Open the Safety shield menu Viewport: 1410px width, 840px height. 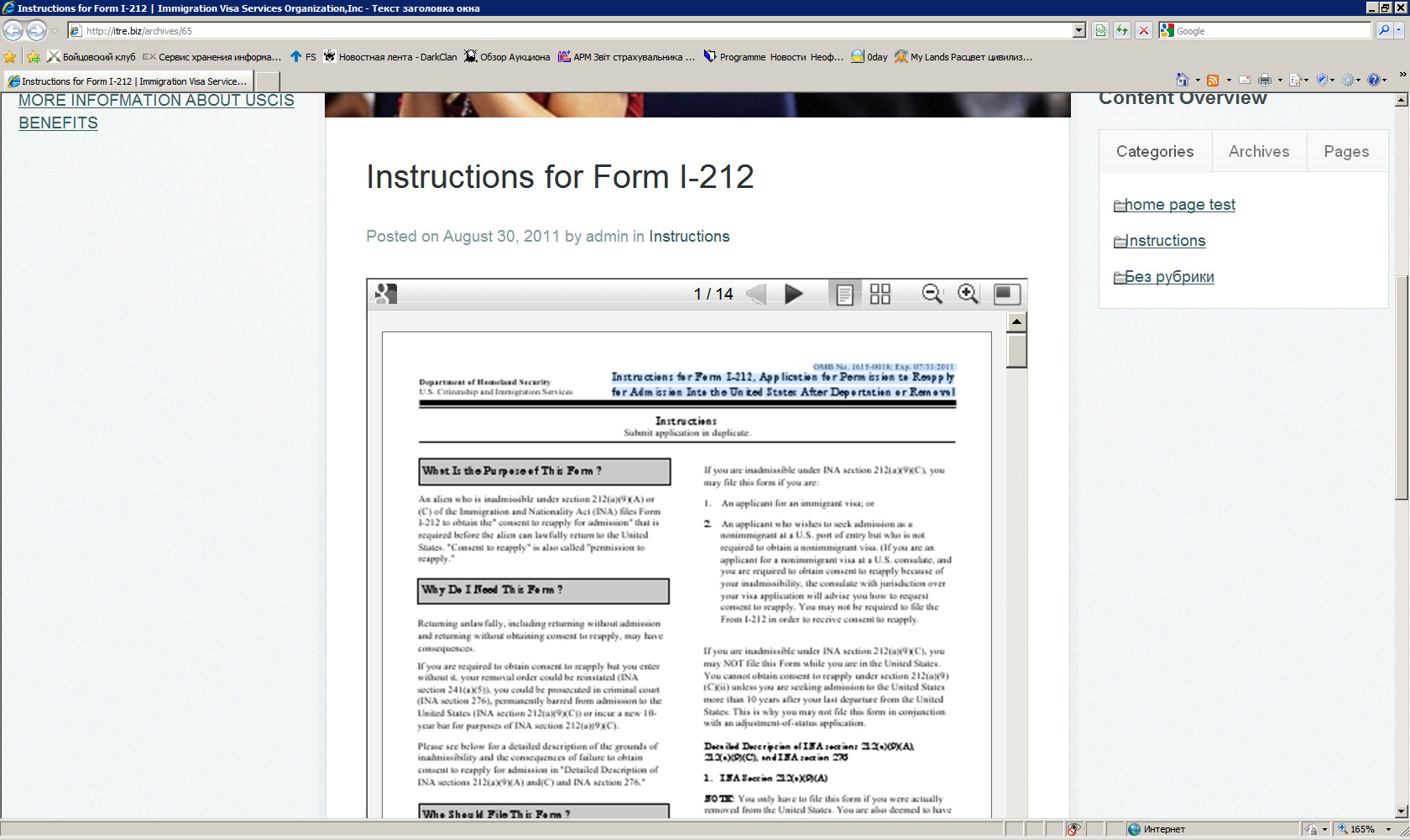pos(1324,80)
